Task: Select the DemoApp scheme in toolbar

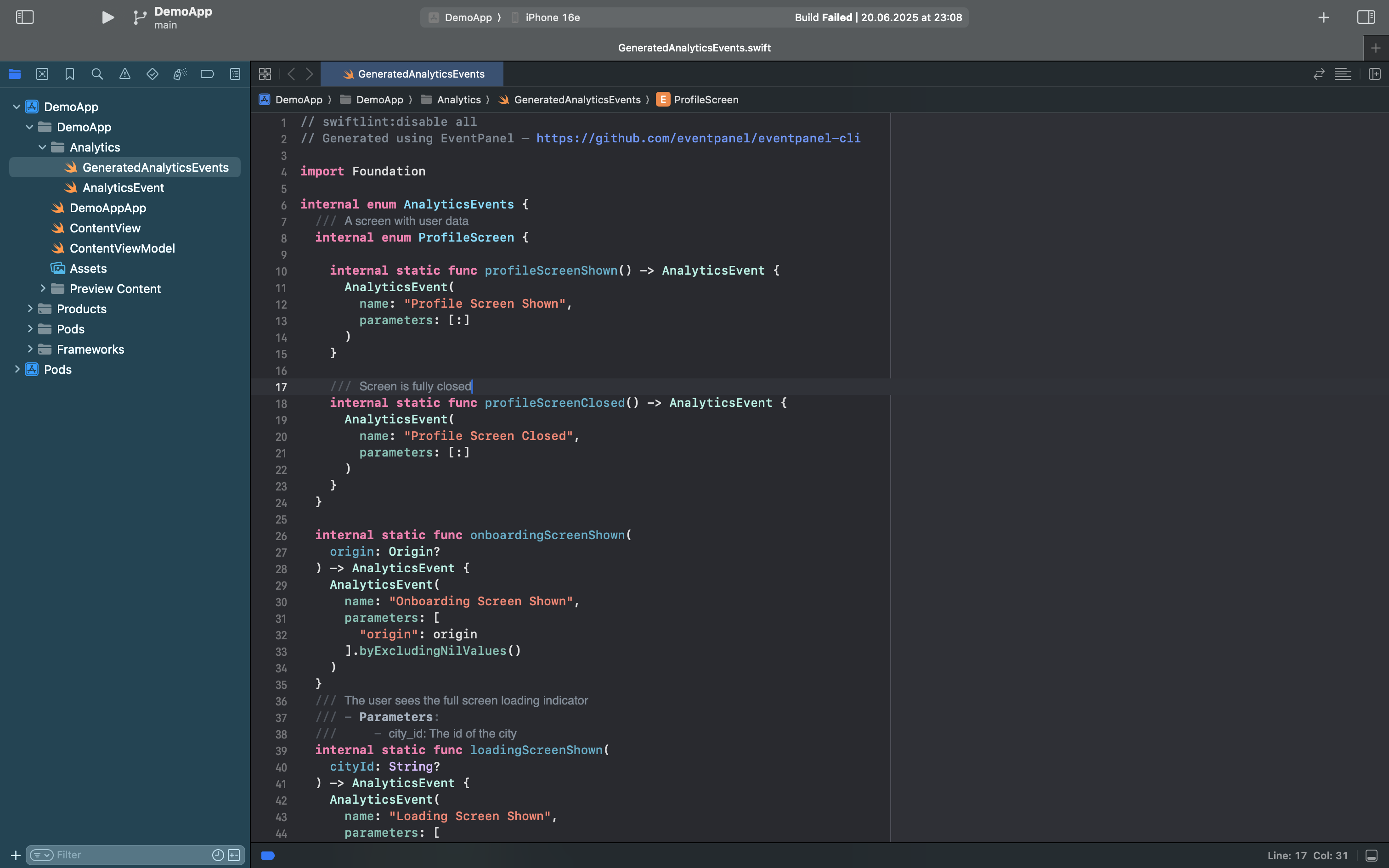Action: point(468,17)
